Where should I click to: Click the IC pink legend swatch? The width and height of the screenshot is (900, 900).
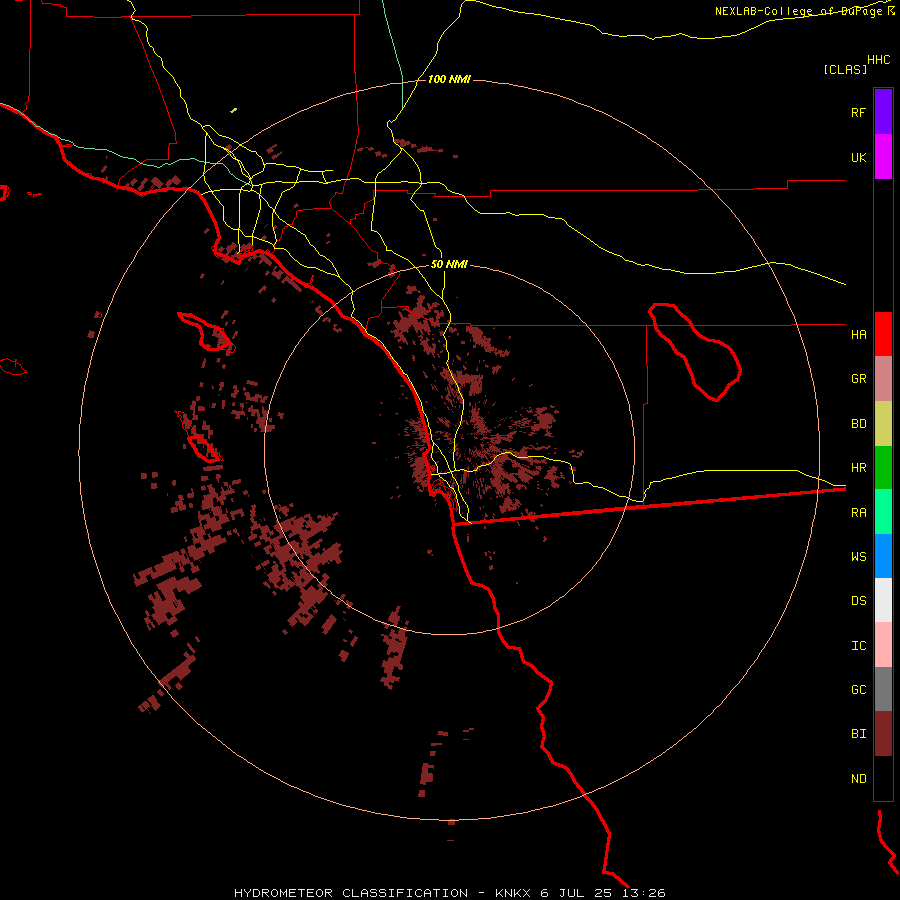883,645
